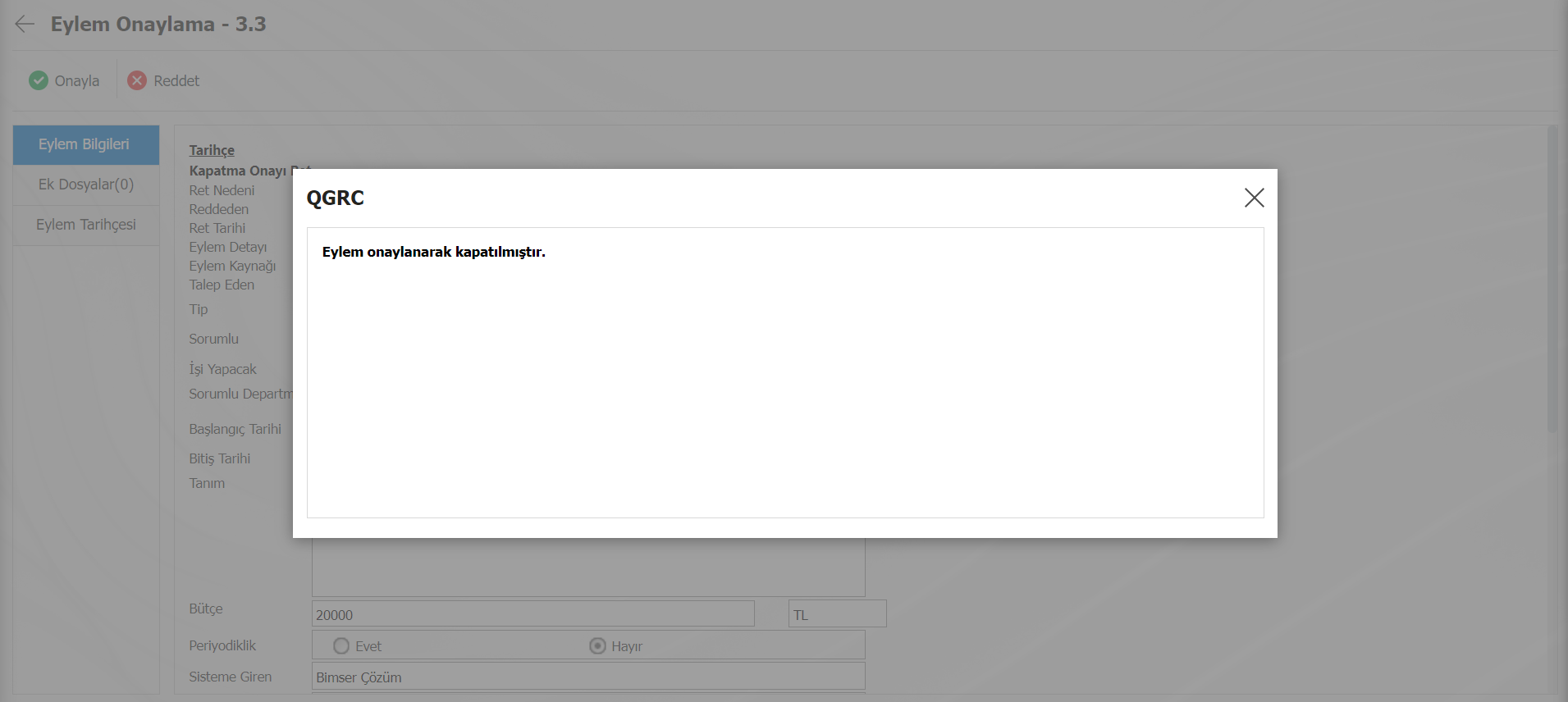
Task: Click the QGRC dialog title
Action: 335,198
